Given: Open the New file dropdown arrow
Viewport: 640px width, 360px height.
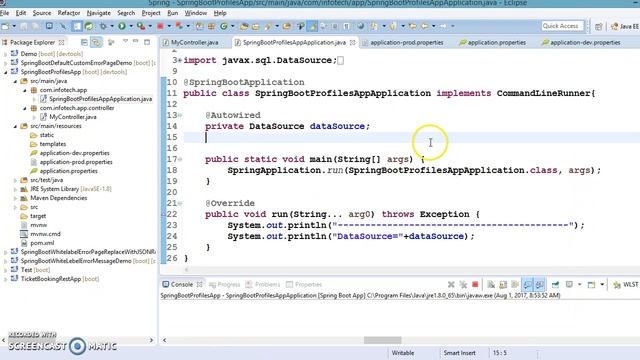Looking at the screenshot, I should coord(14,26).
